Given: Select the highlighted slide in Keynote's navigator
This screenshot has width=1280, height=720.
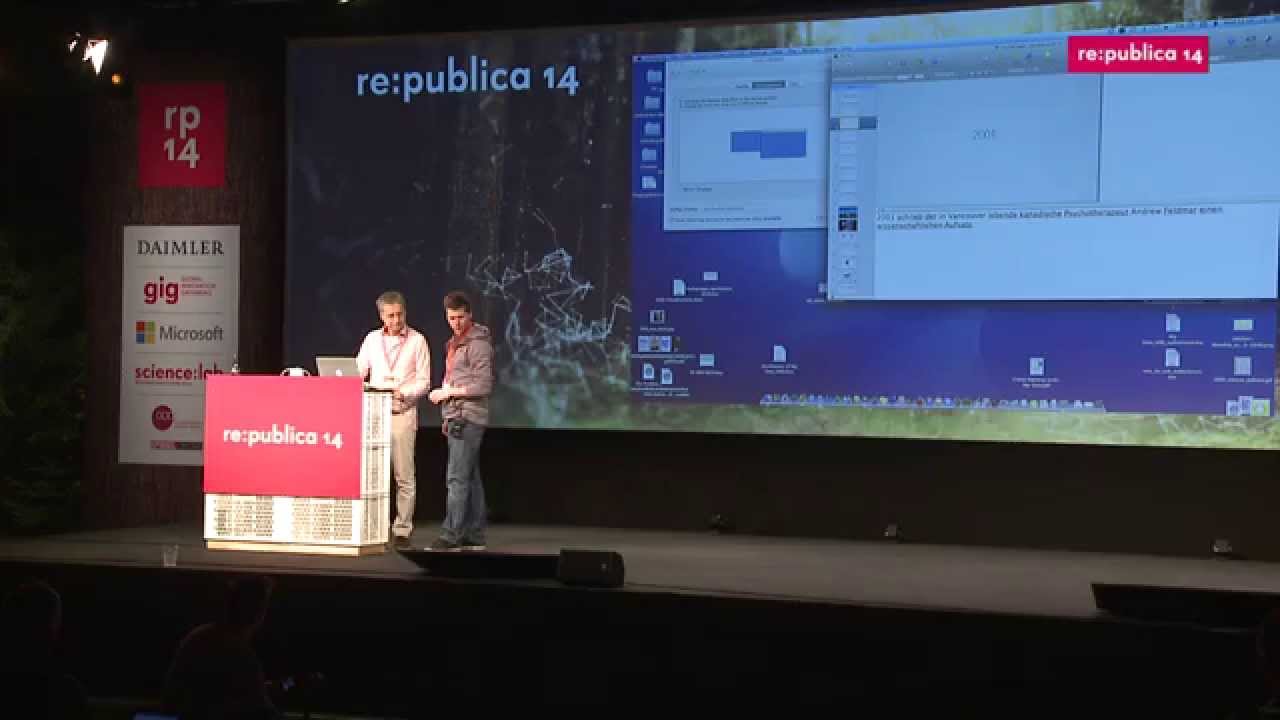Looking at the screenshot, I should 853,123.
